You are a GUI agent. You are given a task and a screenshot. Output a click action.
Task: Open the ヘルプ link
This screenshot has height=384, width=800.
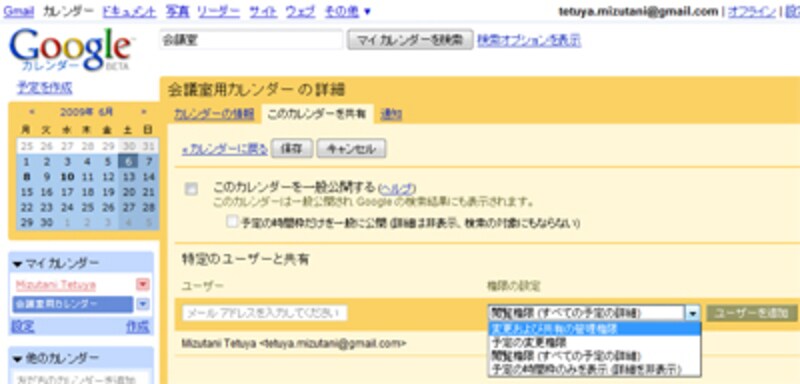click(x=398, y=188)
